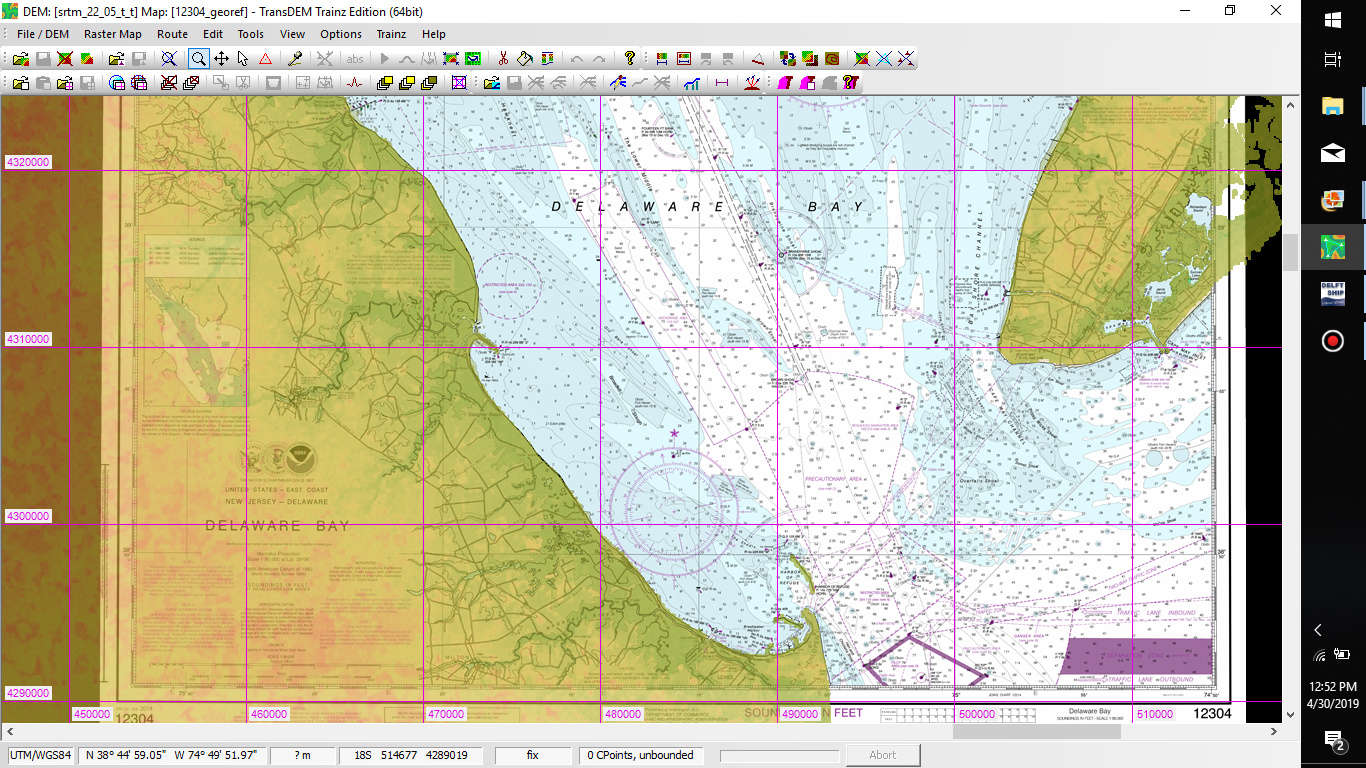1366x768 pixels.
Task: Click the 4320000 grid northing label
Action: pyautogui.click(x=28, y=162)
